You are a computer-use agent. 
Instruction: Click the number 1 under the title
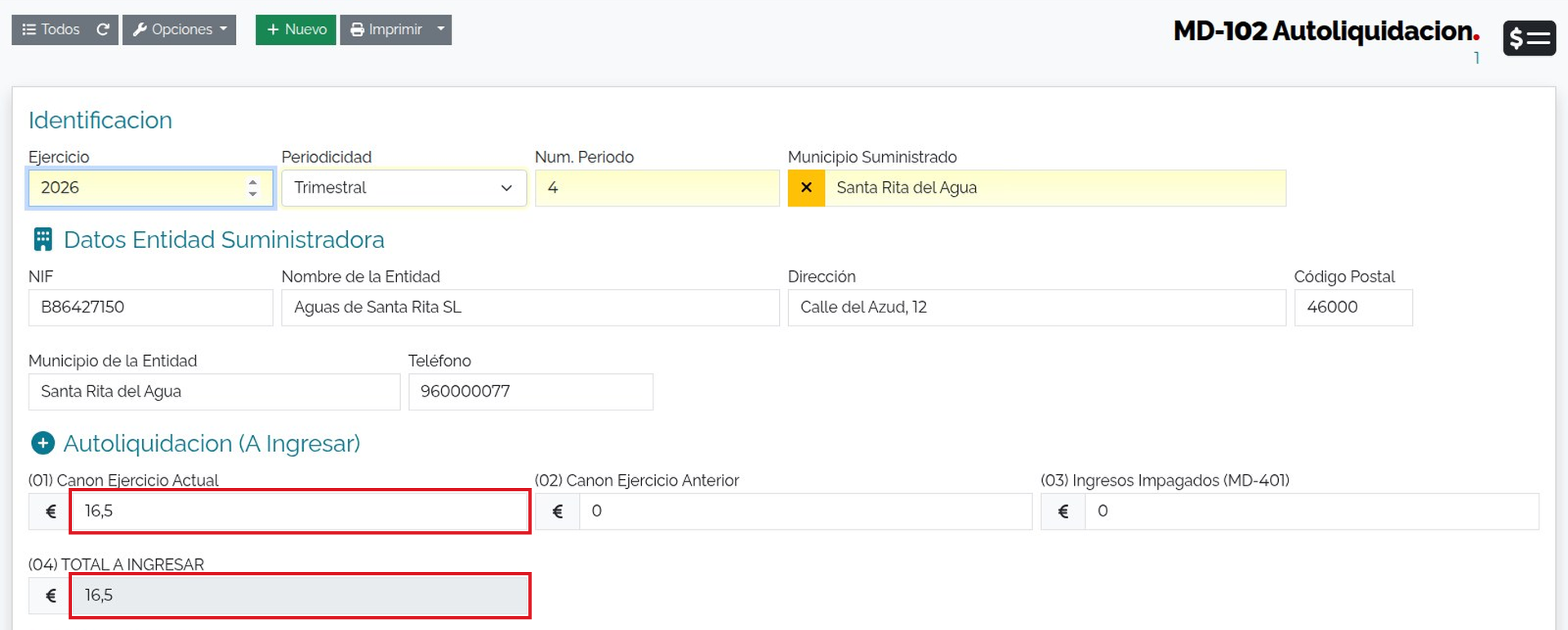click(1477, 58)
